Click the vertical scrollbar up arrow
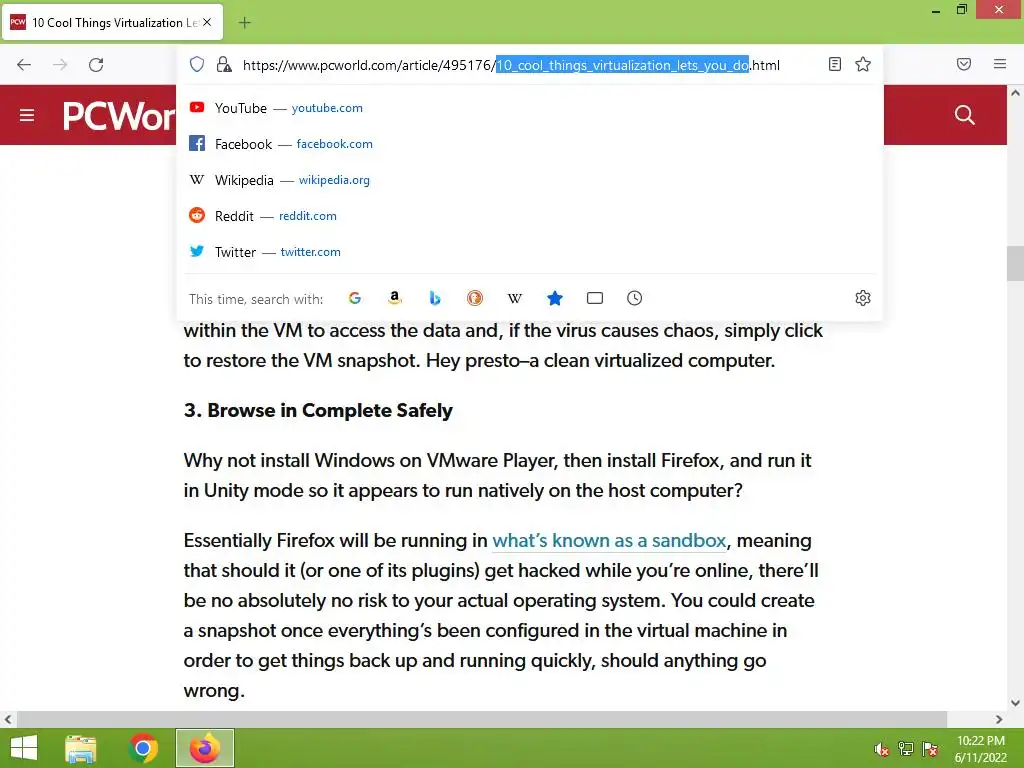 tap(1015, 93)
